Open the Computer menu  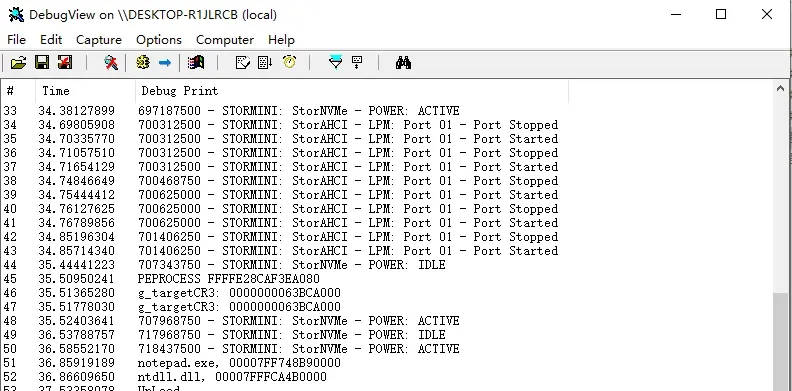point(225,40)
